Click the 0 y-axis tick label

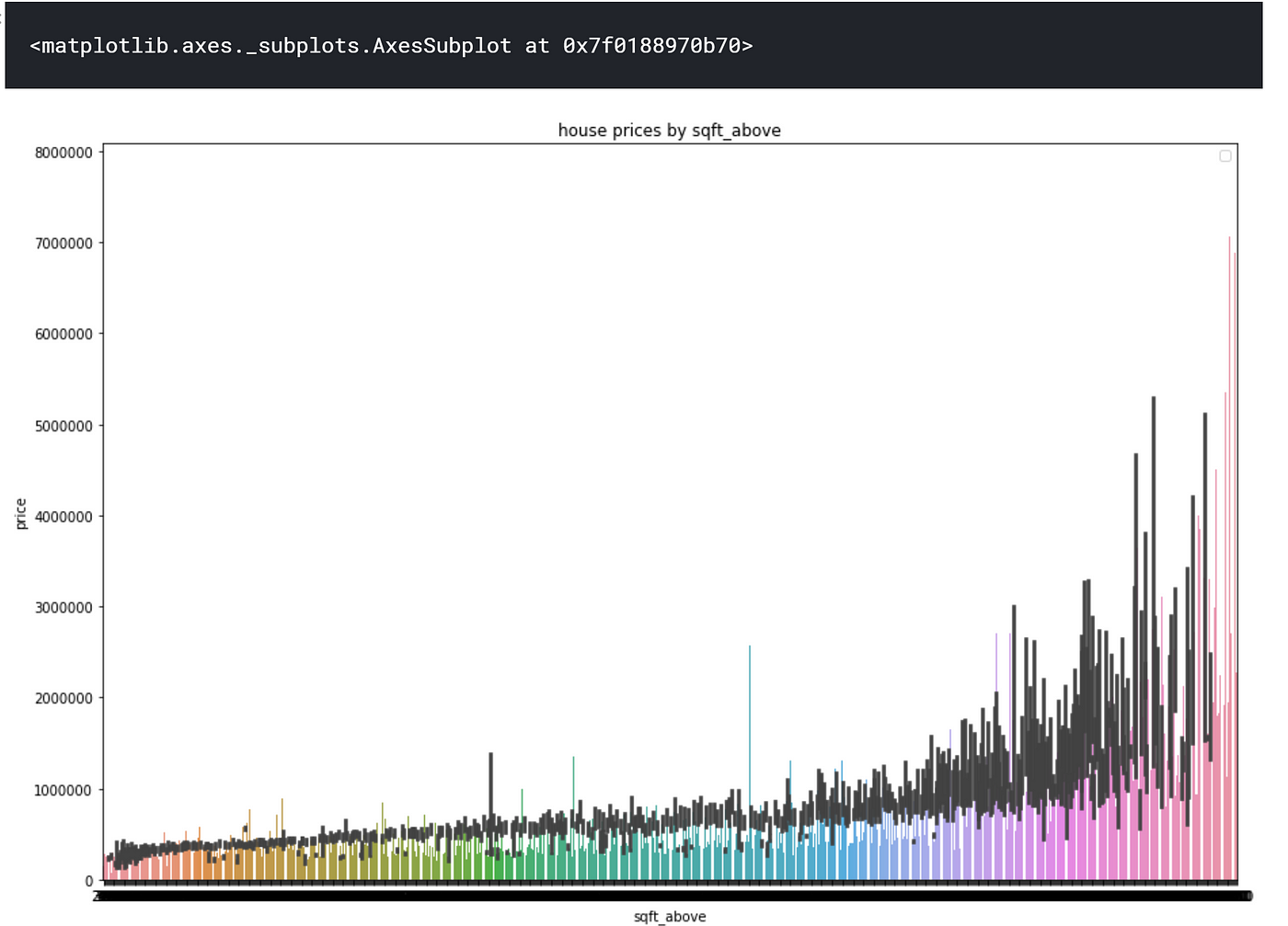click(x=89, y=881)
